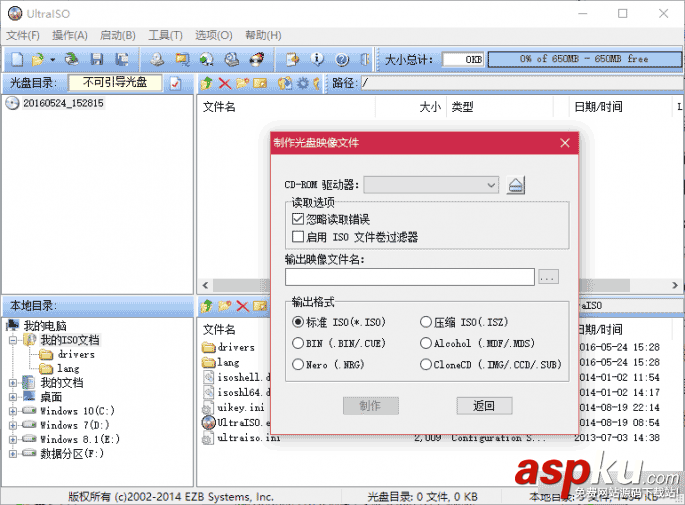Screen dimensions: 685x505
Task: Click the red Delete icon in local pane
Action: click(242, 306)
